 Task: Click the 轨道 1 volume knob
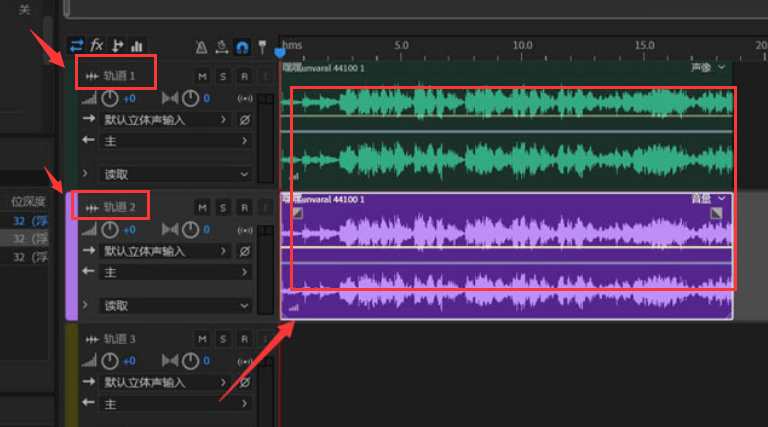(110, 98)
